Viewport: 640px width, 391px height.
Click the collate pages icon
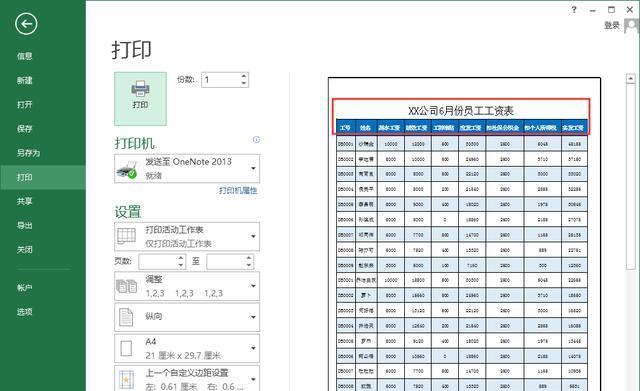[127, 286]
